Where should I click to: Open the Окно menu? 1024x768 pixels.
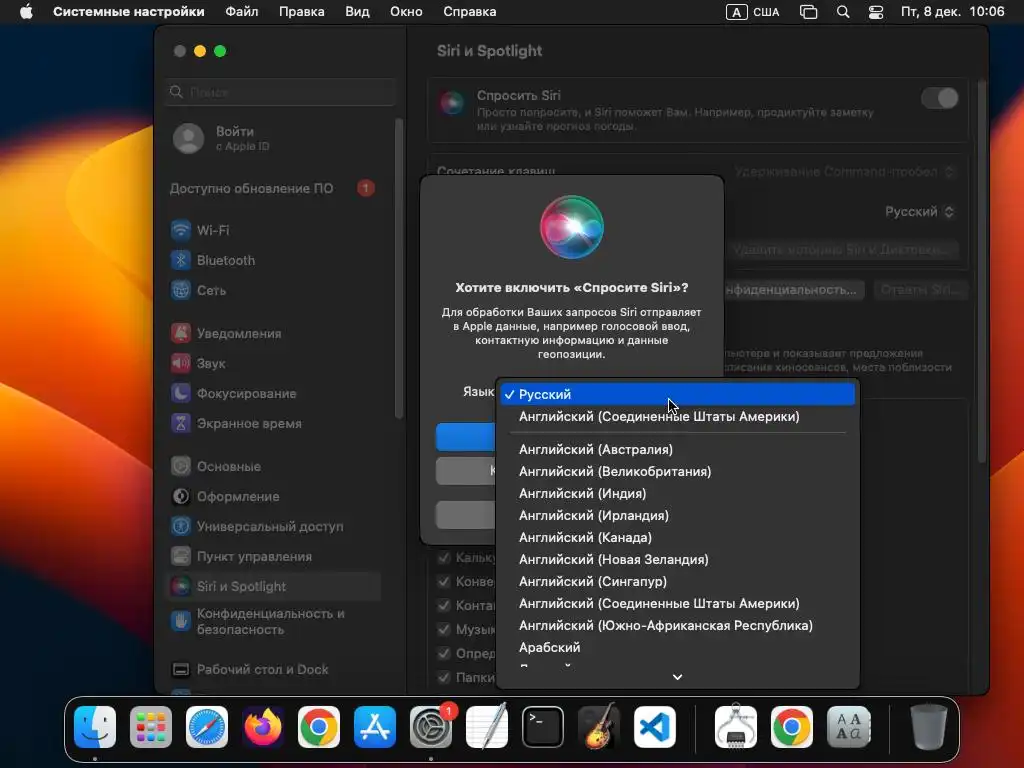tap(406, 12)
